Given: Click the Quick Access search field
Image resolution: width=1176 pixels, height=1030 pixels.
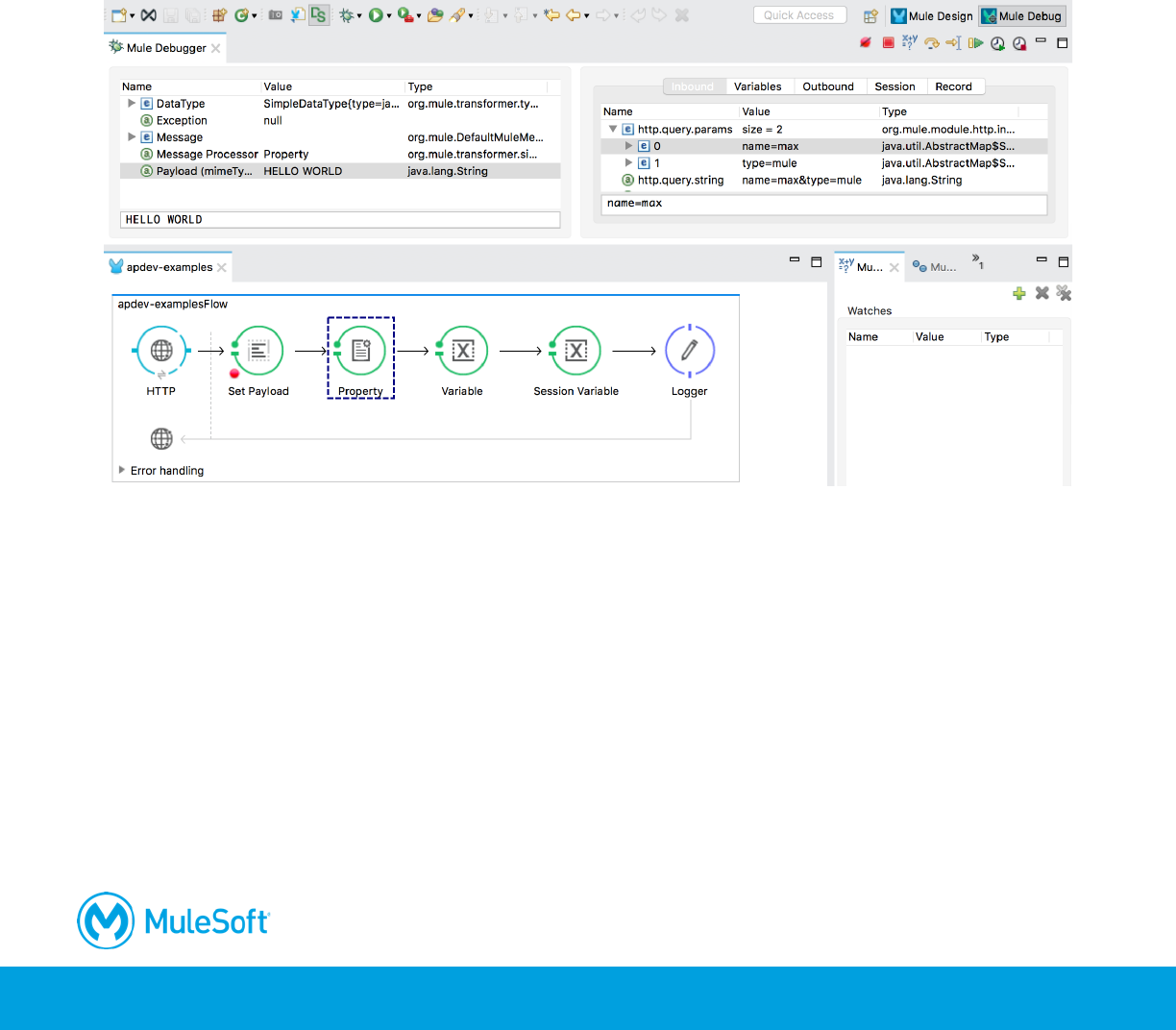Looking at the screenshot, I should [x=799, y=15].
